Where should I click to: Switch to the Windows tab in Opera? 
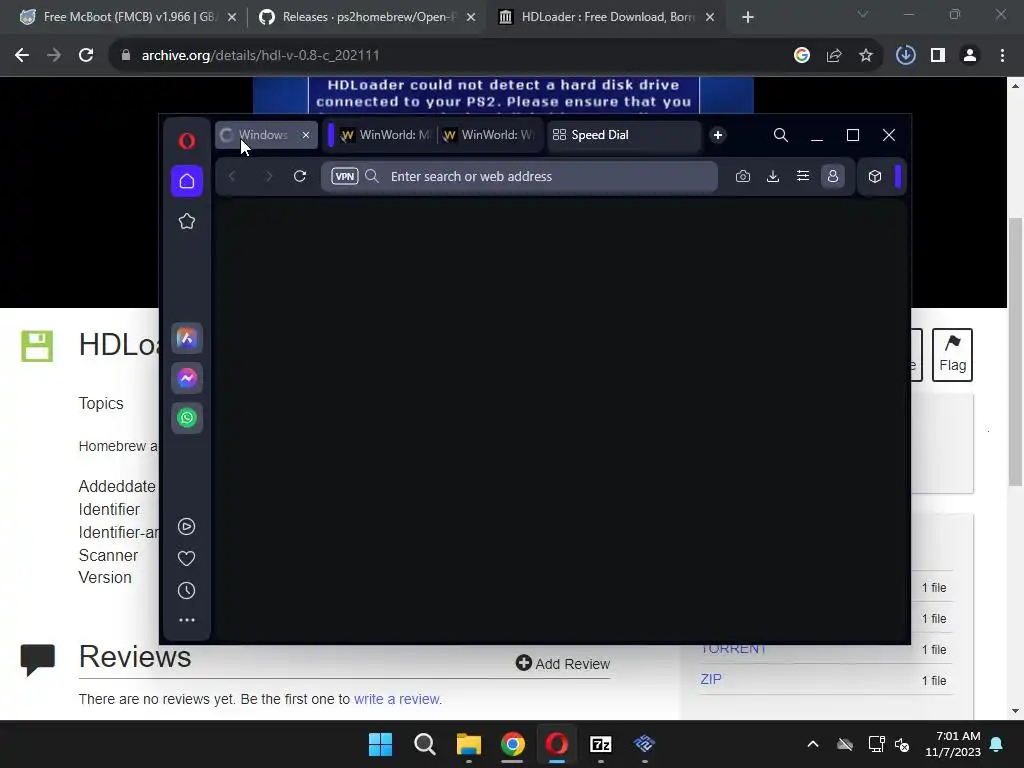(263, 135)
